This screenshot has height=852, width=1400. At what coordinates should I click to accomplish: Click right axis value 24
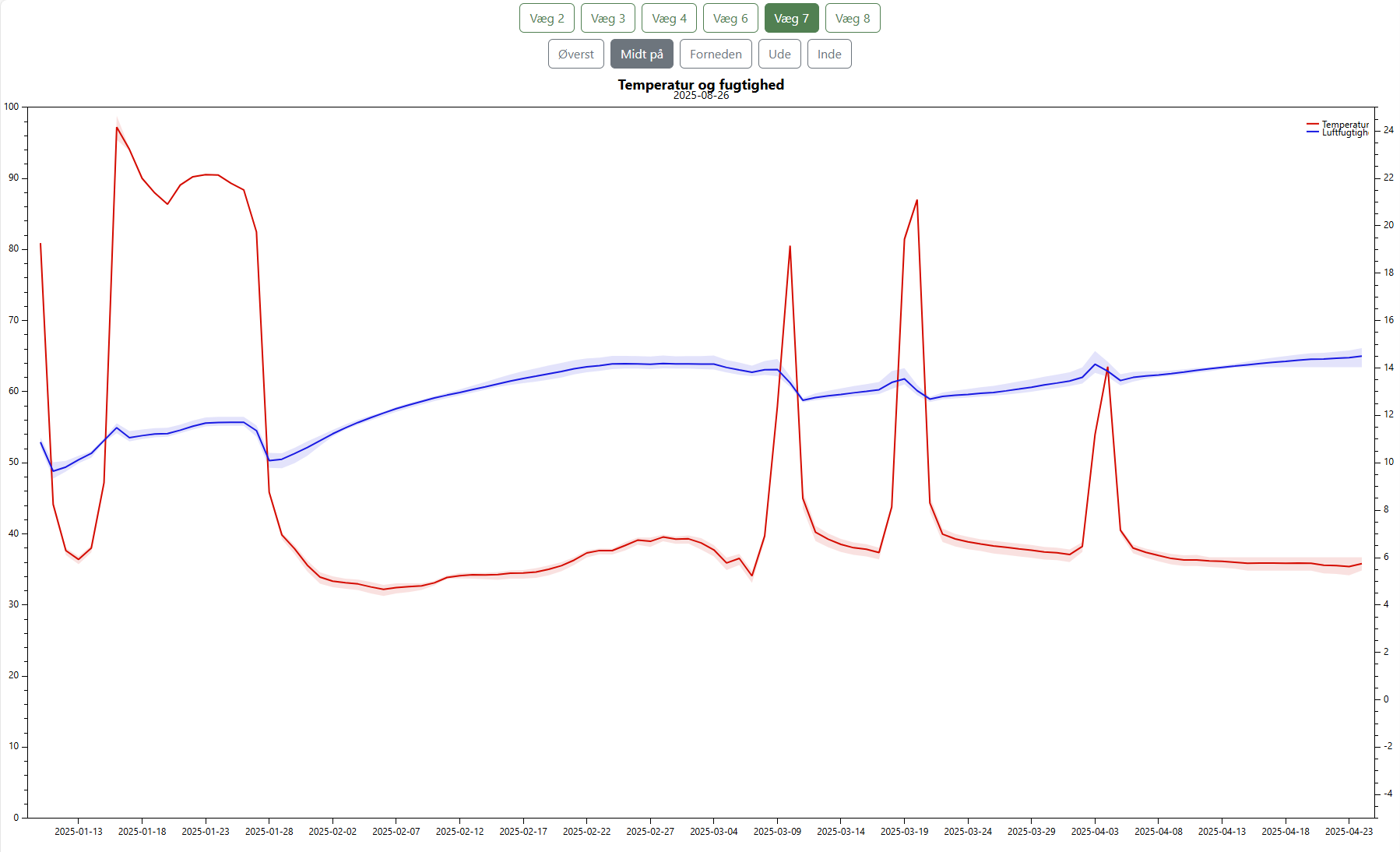click(x=1388, y=130)
